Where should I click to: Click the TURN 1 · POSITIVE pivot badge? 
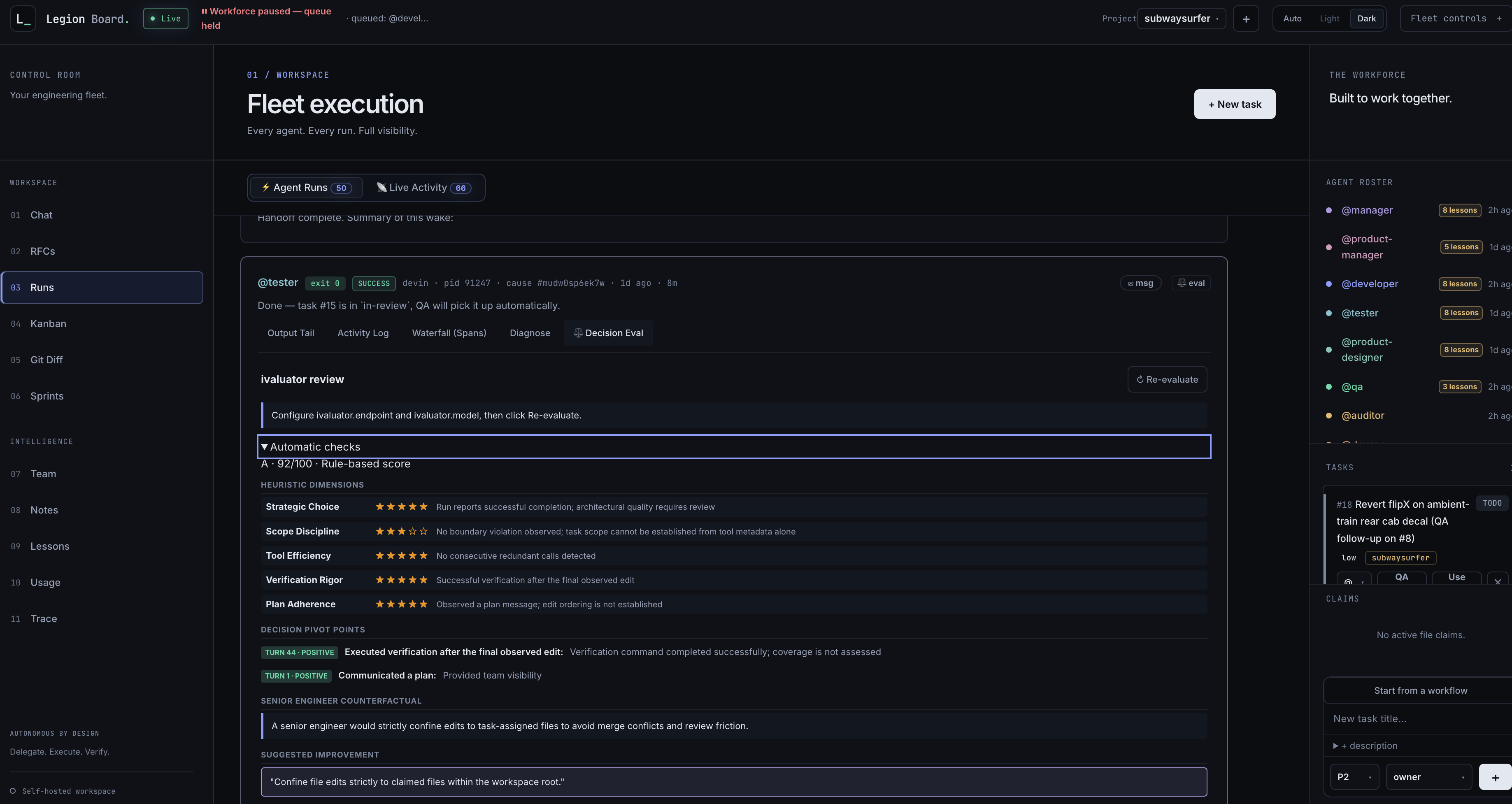click(296, 676)
